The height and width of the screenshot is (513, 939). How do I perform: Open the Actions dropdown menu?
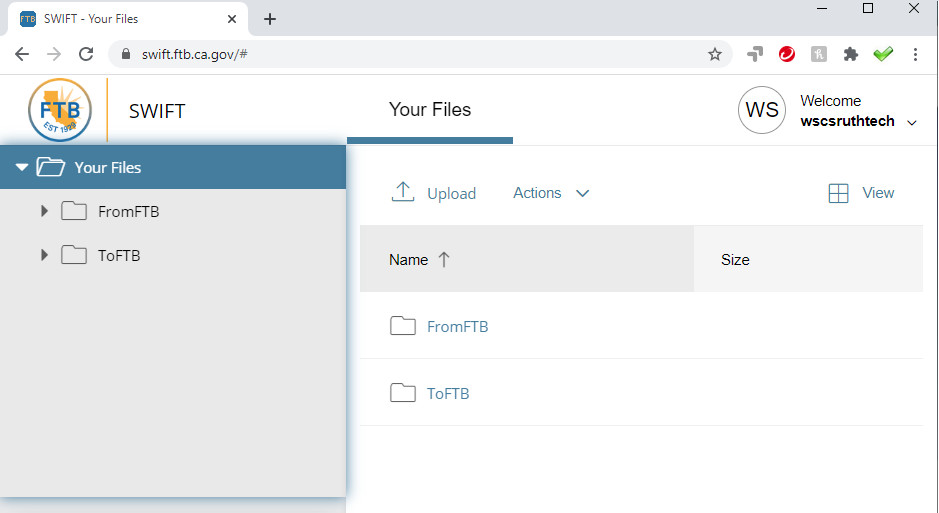pyautogui.click(x=551, y=193)
